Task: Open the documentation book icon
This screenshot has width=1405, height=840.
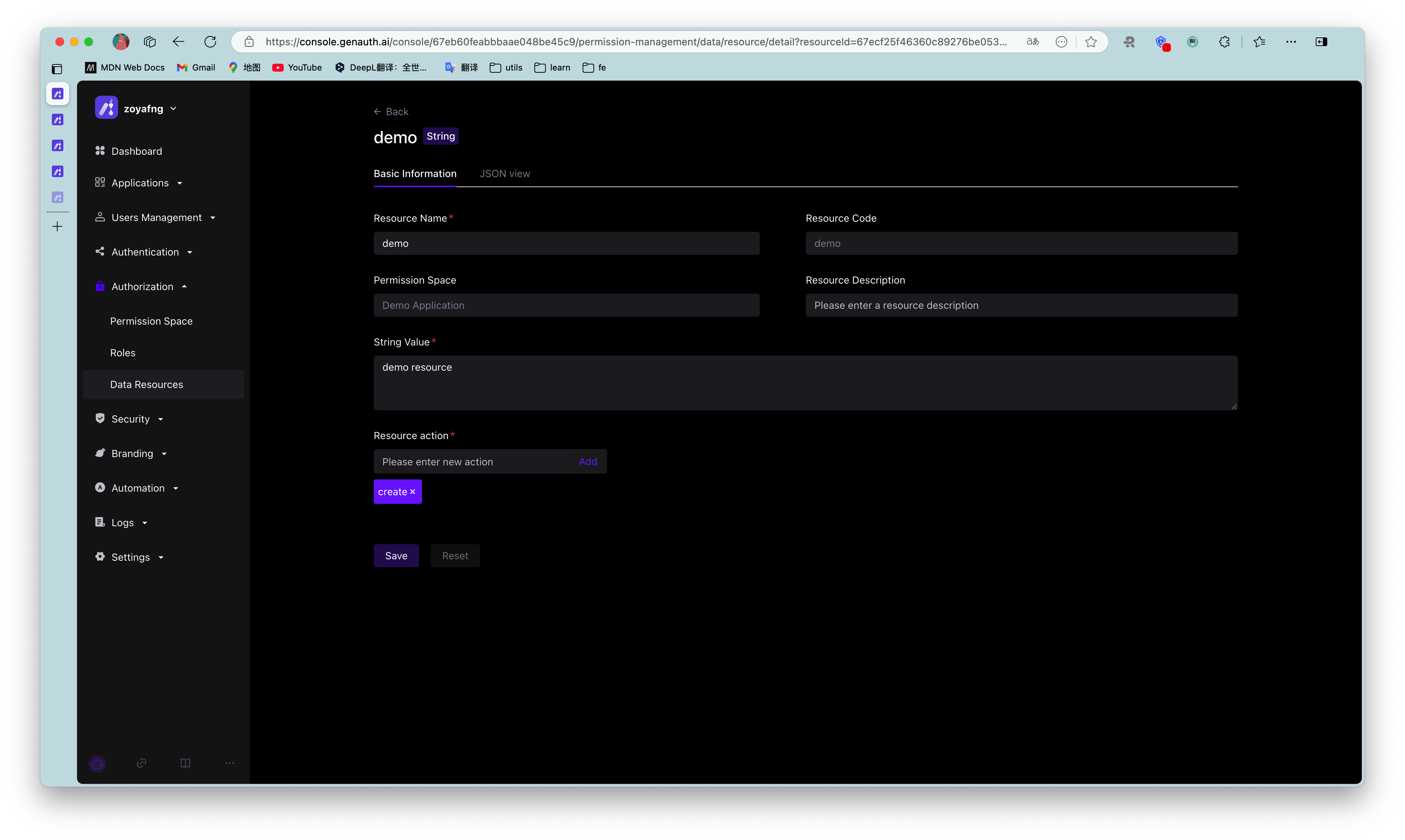Action: 185,763
